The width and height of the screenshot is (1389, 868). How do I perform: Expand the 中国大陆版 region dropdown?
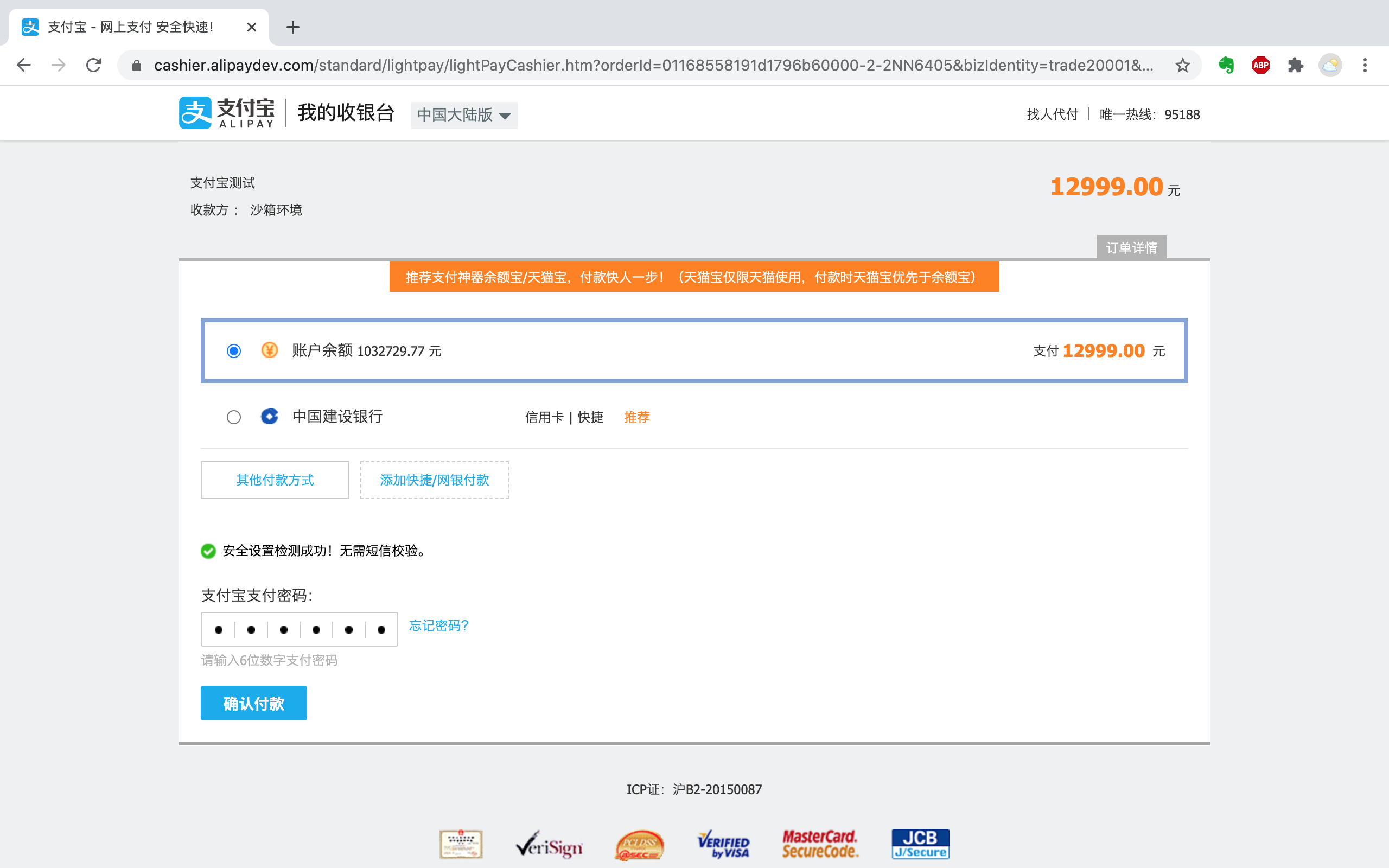pos(464,116)
